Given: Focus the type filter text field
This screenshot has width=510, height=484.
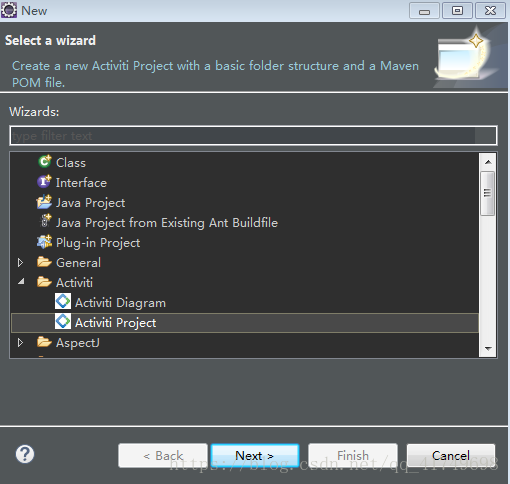Looking at the screenshot, I should [253, 136].
